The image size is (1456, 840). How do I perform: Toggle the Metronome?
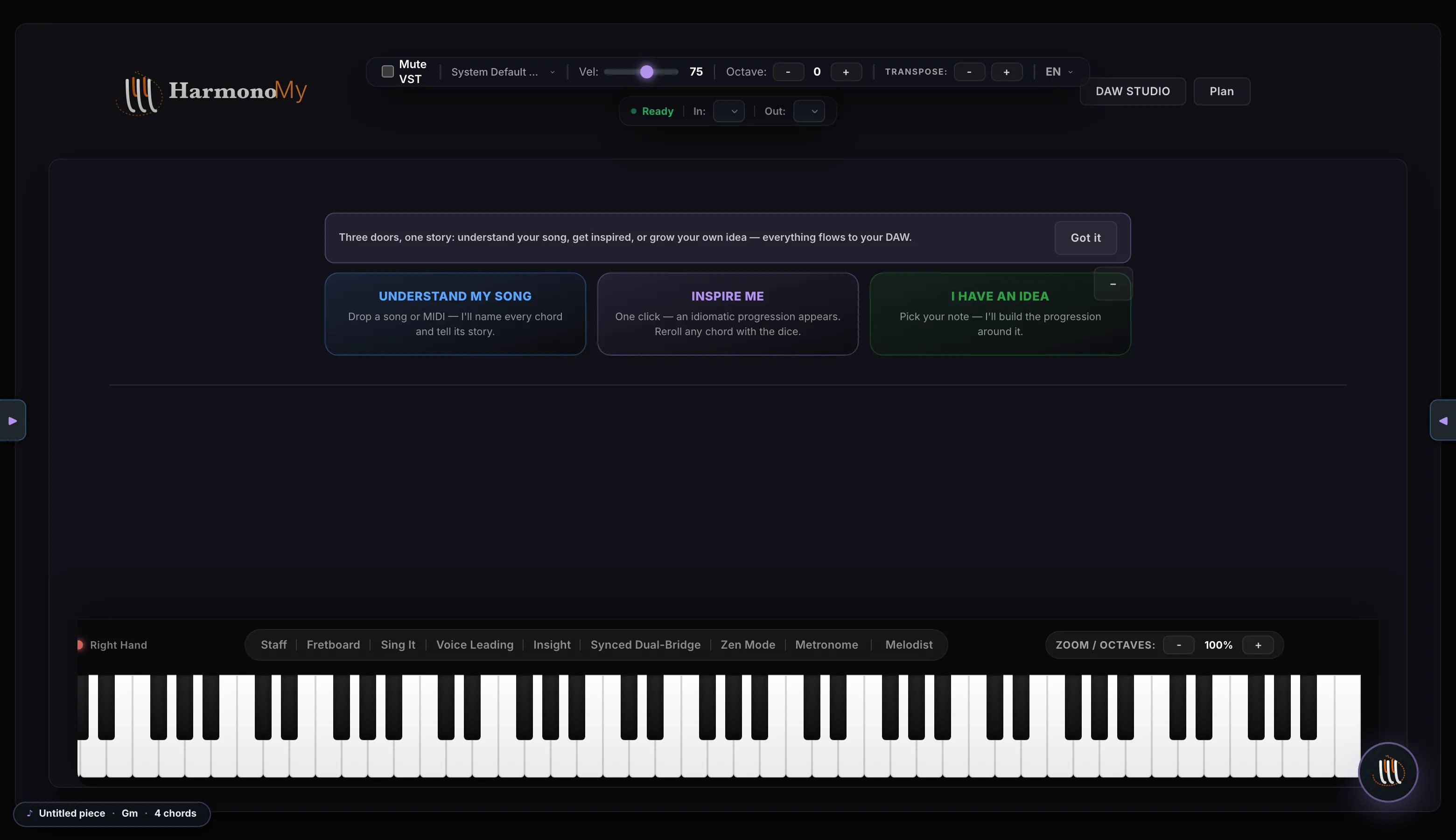click(x=826, y=645)
